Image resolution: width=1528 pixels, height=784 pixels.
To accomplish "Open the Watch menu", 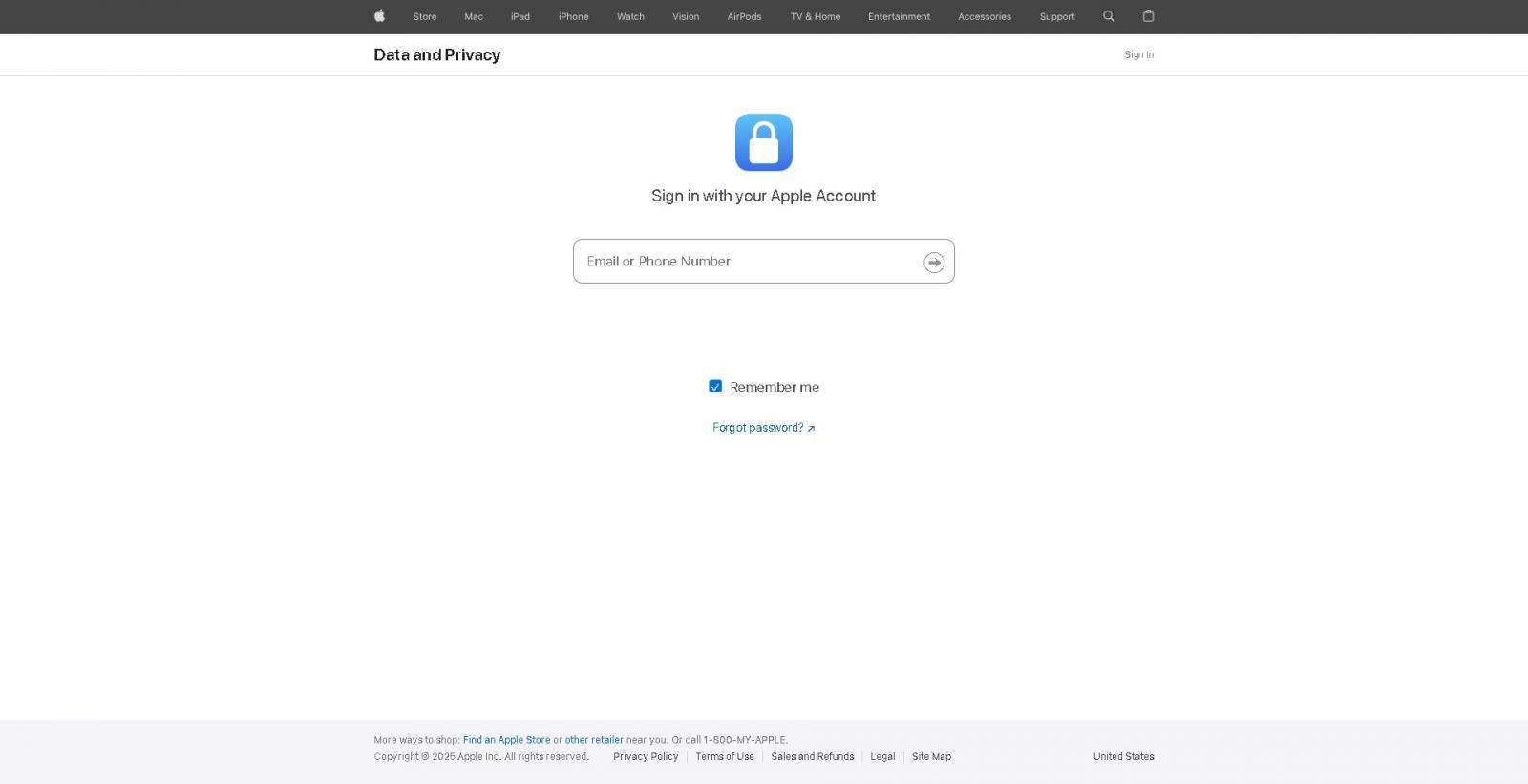I will pos(630,16).
